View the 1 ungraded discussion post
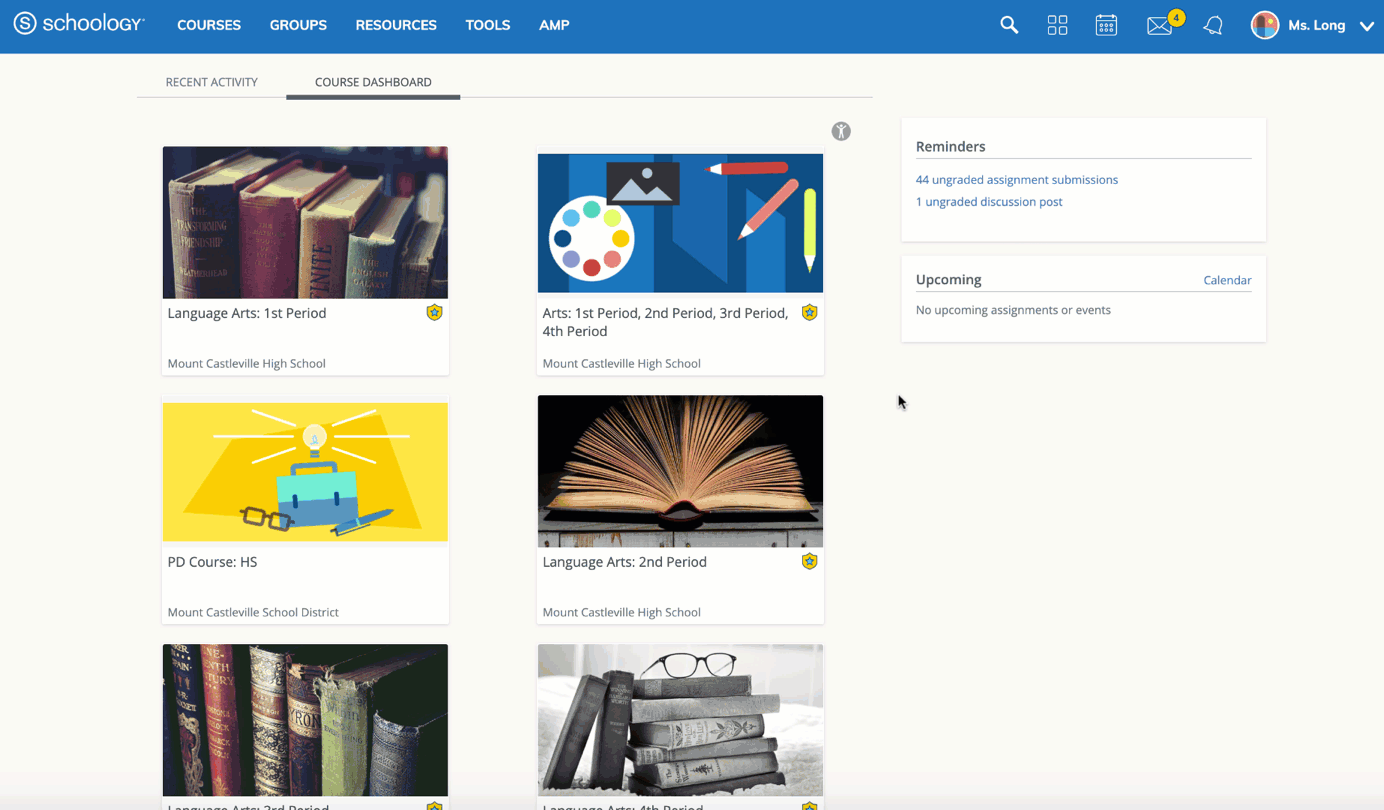This screenshot has height=810, width=1384. click(x=989, y=201)
